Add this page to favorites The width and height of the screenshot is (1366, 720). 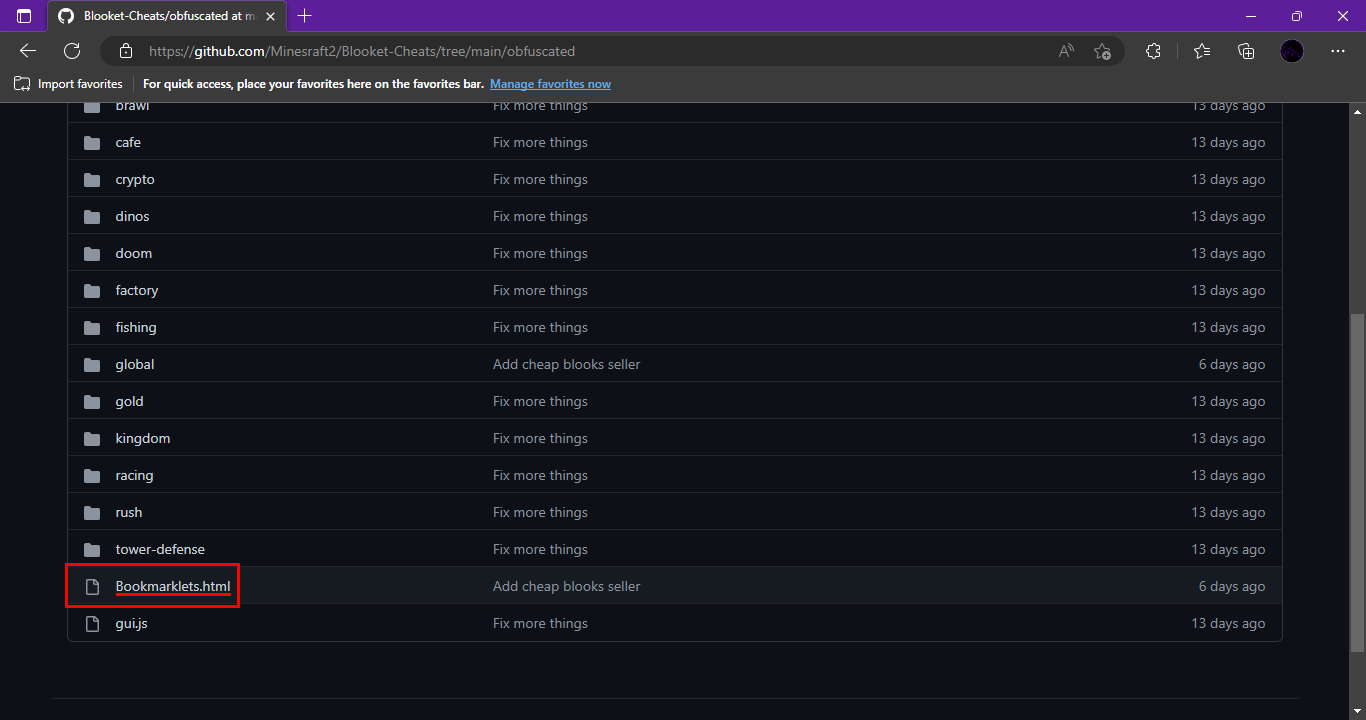tap(1102, 51)
